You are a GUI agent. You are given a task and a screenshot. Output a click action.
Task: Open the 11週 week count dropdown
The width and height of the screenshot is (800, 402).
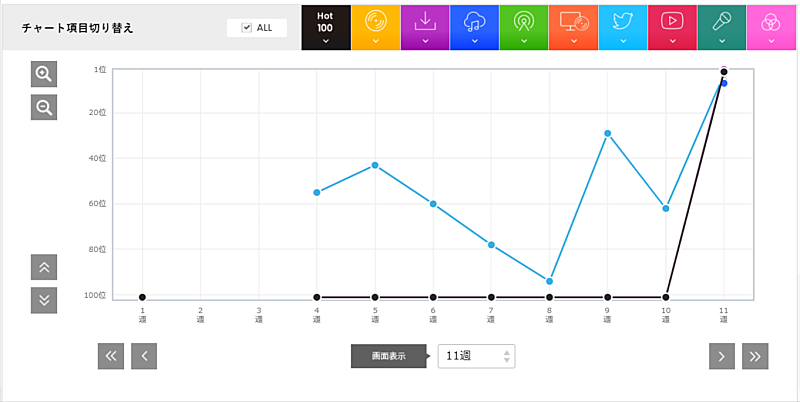[477, 356]
